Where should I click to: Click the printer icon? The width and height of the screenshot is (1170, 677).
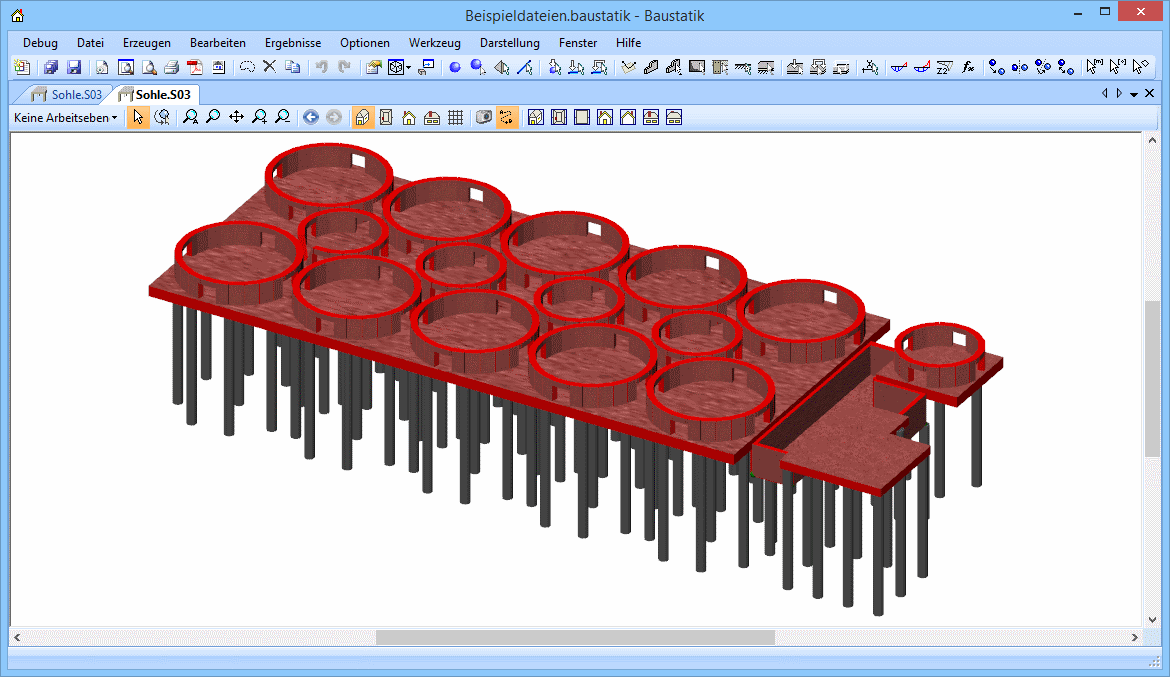[171, 67]
